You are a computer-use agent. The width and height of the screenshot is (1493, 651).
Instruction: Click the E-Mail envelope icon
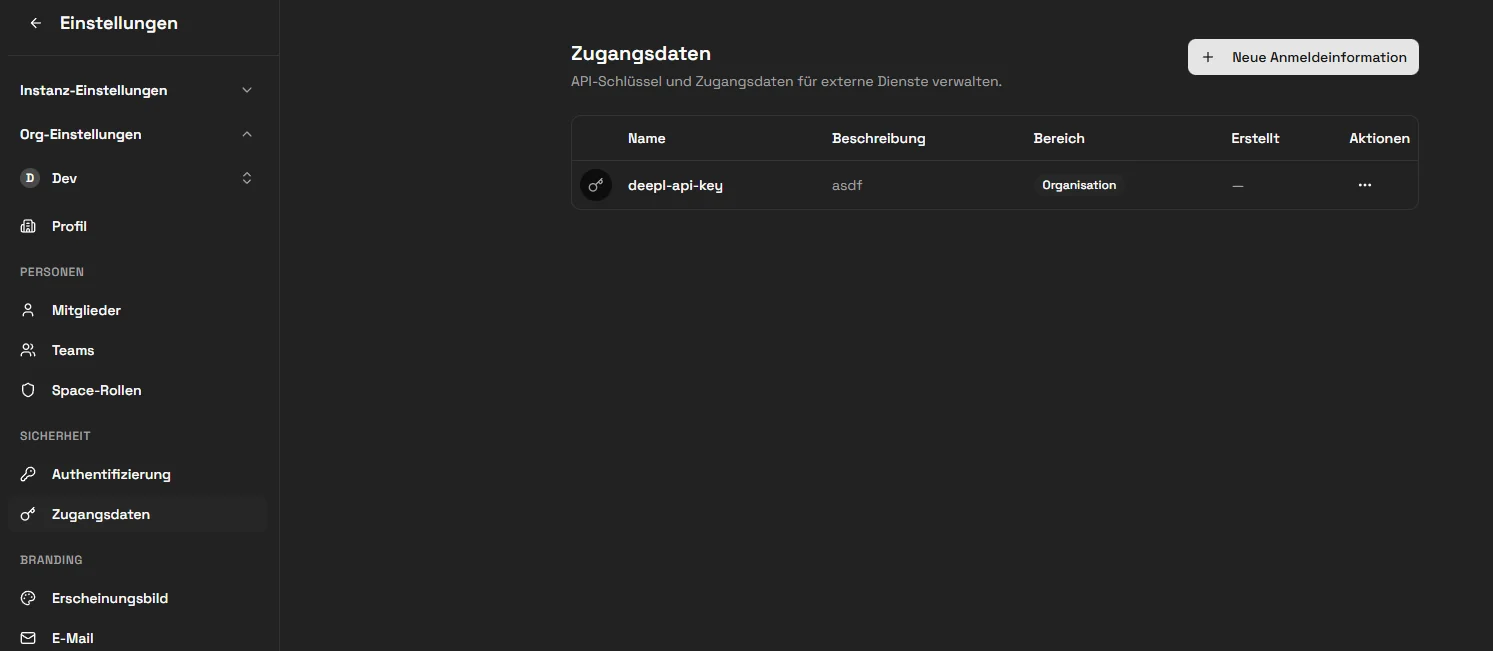pos(28,638)
